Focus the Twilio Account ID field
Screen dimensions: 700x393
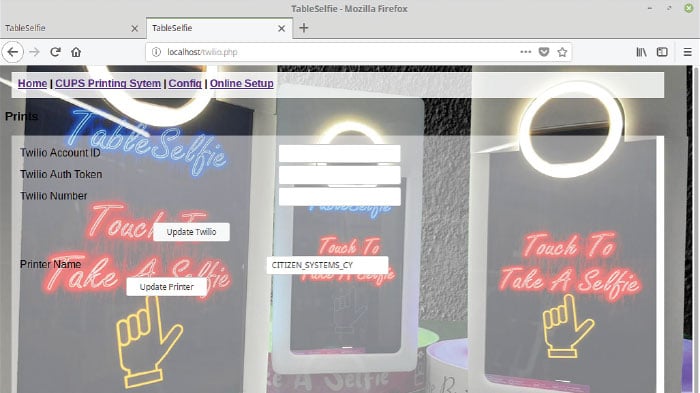point(340,154)
